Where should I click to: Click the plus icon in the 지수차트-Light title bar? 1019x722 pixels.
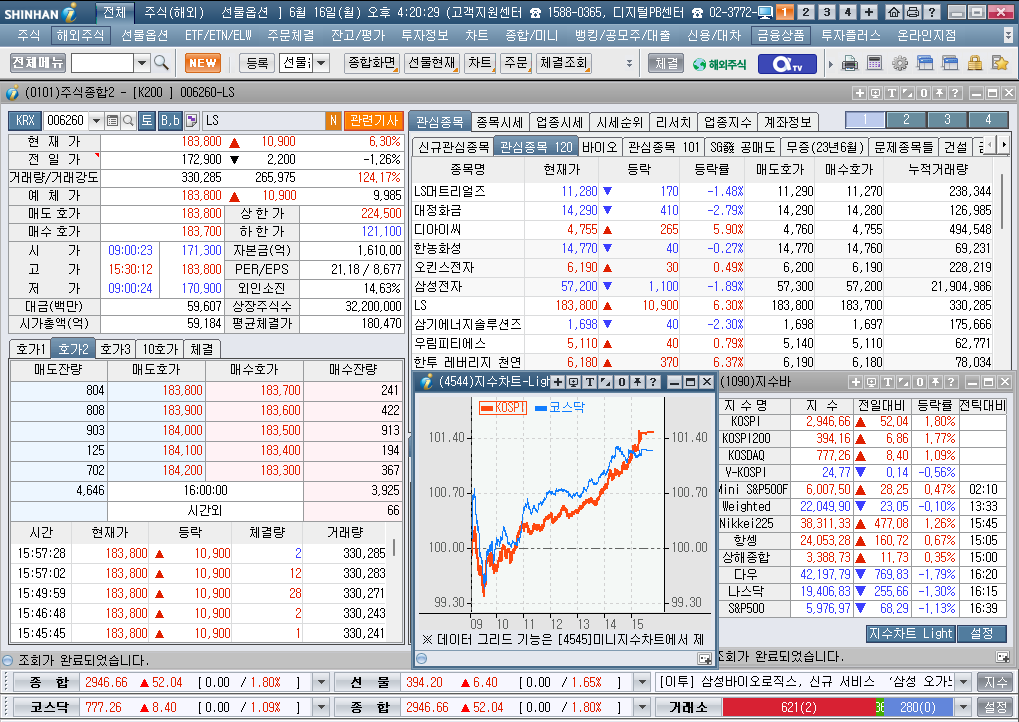557,382
